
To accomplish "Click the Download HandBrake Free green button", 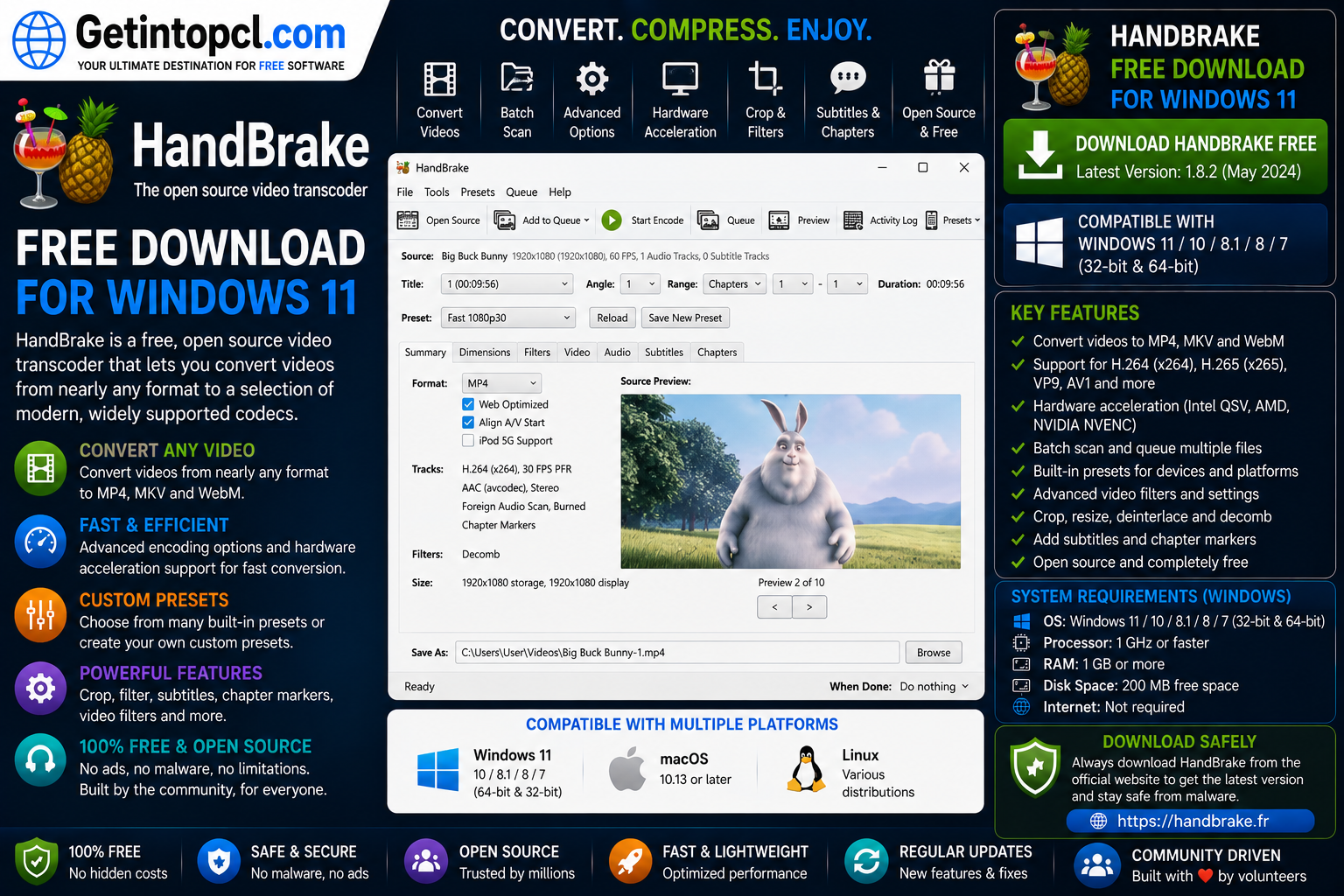I will [1165, 157].
